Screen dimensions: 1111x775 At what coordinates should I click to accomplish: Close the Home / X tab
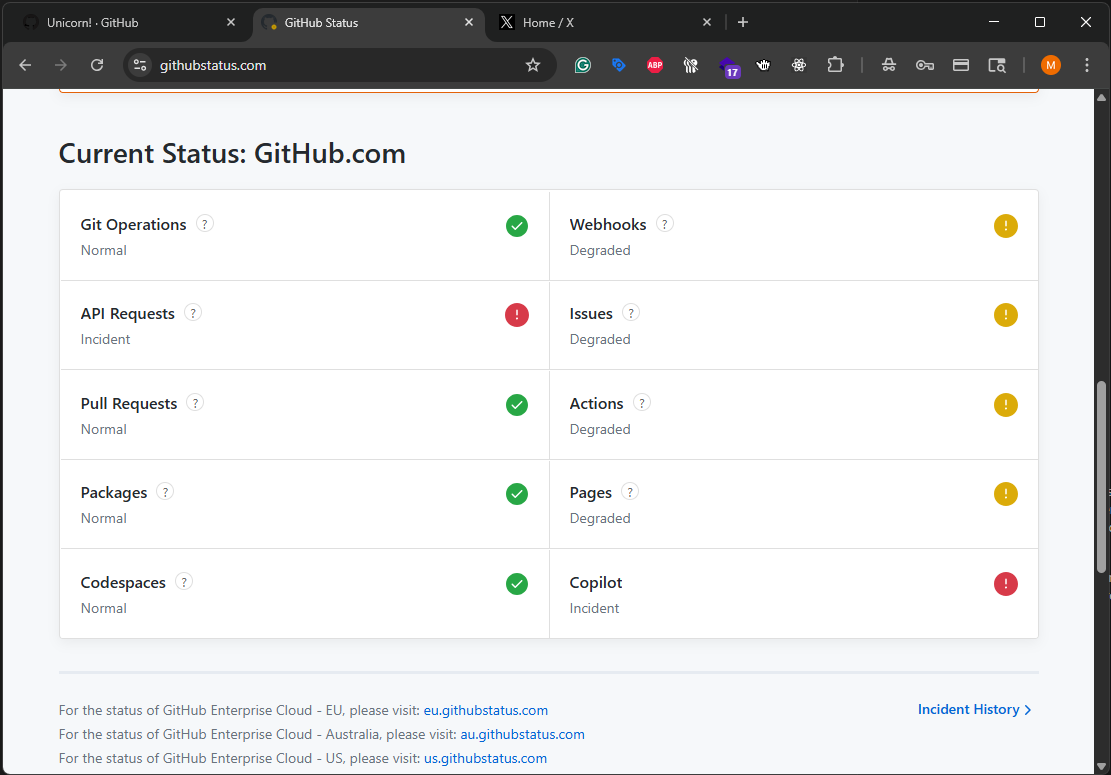pos(706,23)
